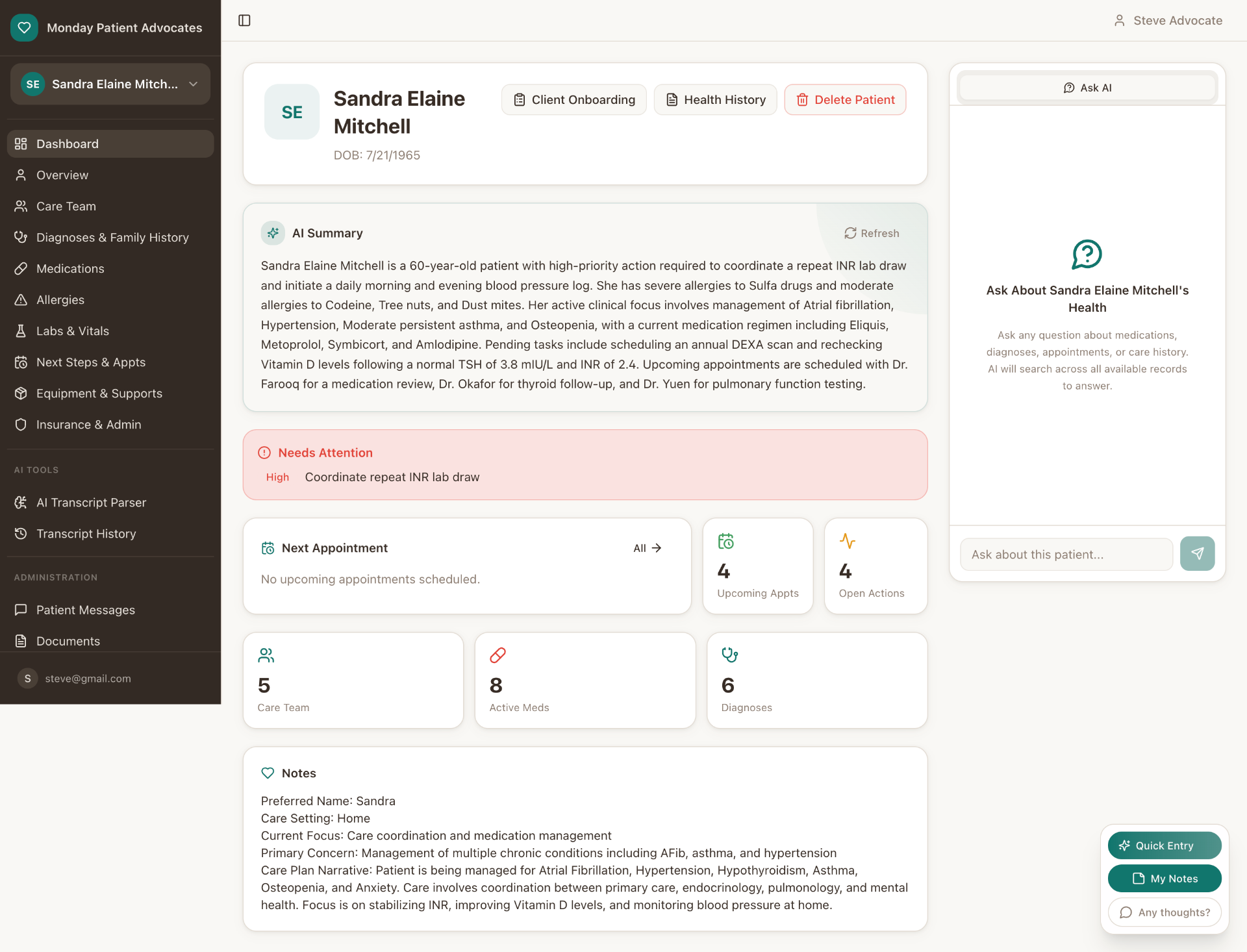Screen dimensions: 1247x952
Task: Click the S user avatar circle
Action: 27,679
